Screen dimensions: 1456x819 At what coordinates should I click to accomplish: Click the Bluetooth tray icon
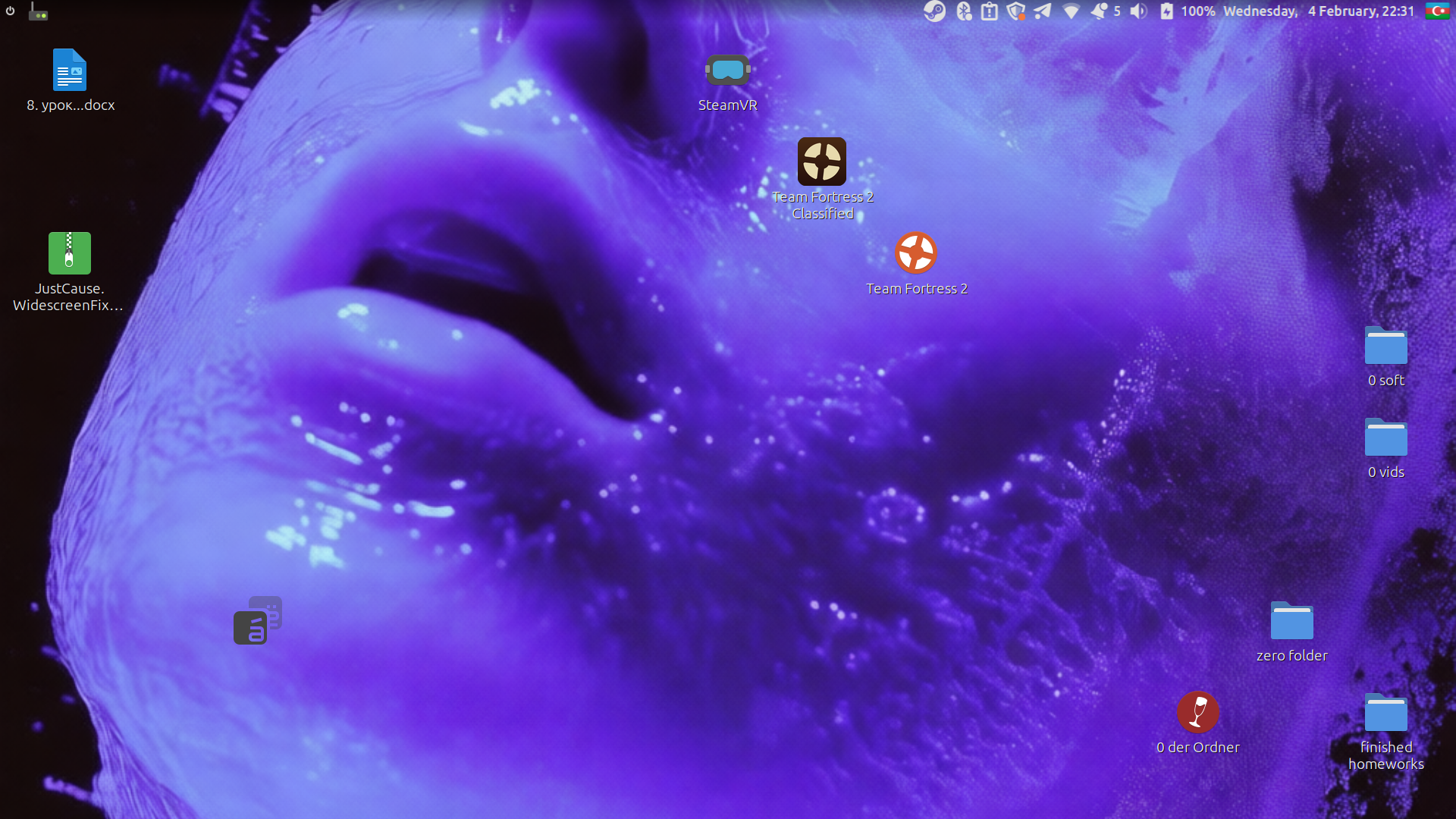[x=964, y=11]
